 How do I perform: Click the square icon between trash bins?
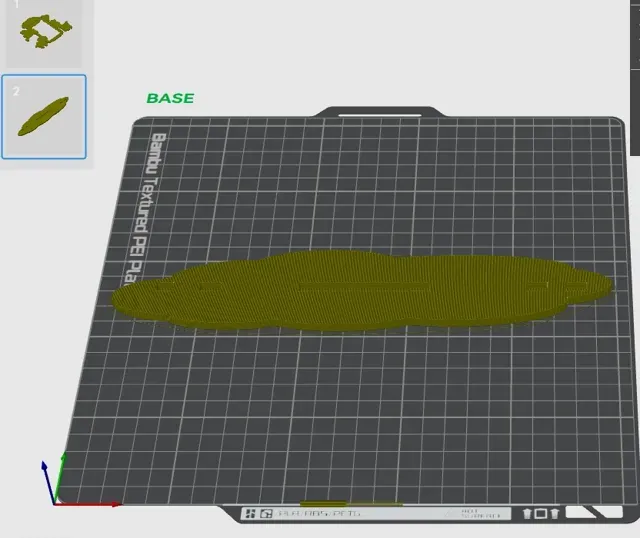click(540, 514)
